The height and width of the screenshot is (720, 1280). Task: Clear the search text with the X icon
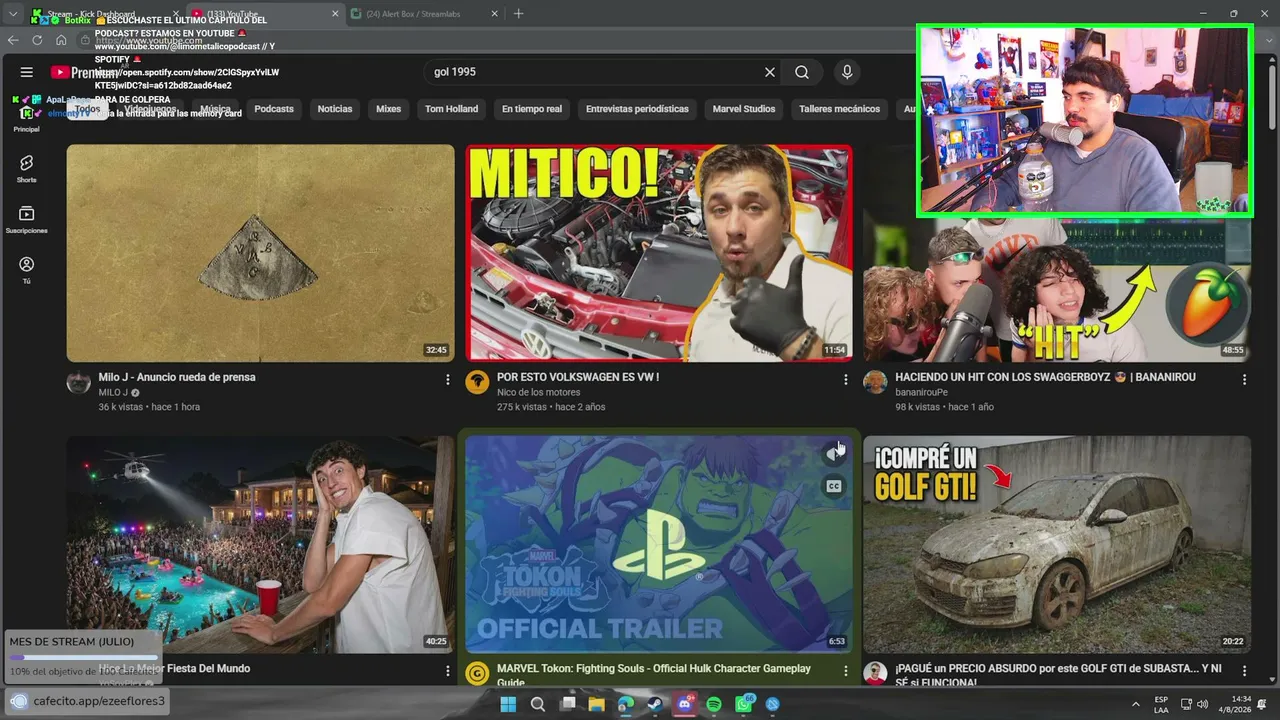click(770, 72)
